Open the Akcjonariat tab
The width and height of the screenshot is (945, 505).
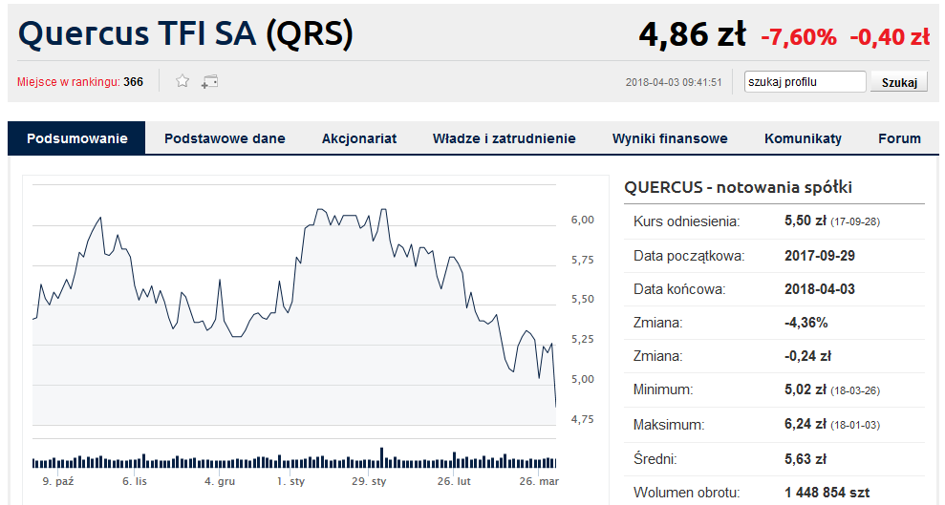[359, 138]
